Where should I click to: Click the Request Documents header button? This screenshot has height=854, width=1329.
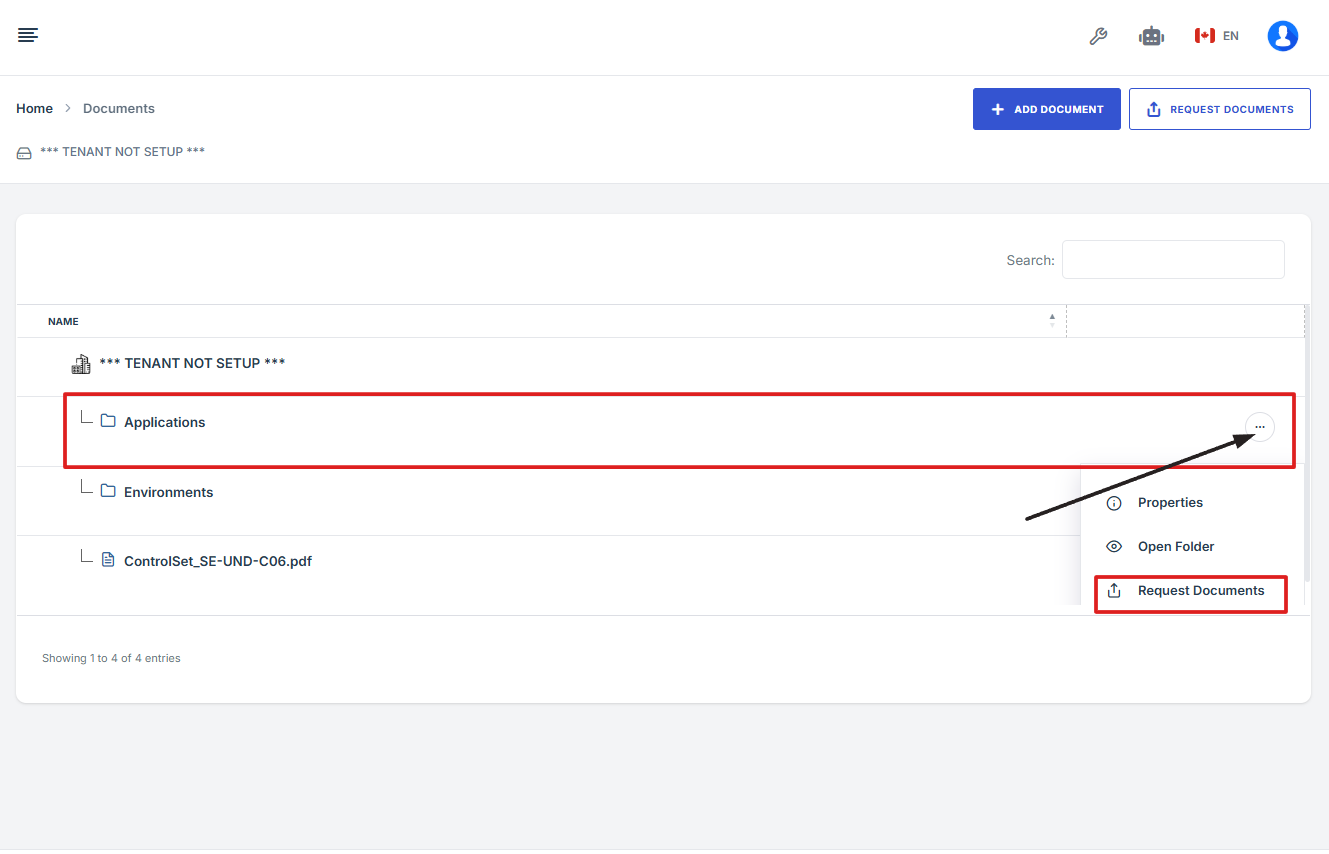pos(1219,109)
